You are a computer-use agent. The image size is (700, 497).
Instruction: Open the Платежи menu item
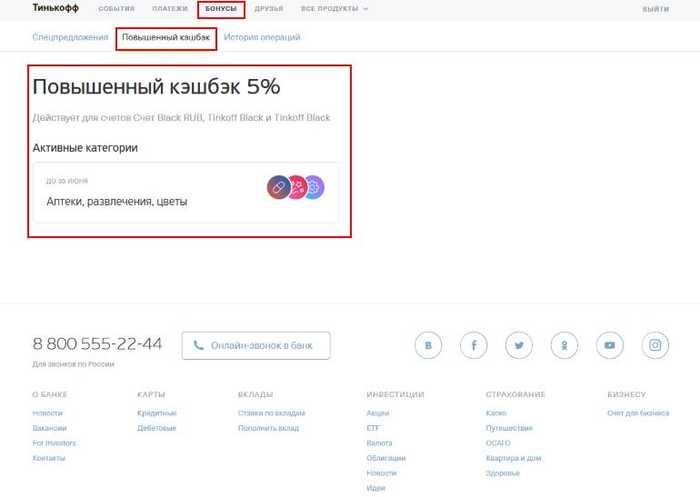[170, 8]
